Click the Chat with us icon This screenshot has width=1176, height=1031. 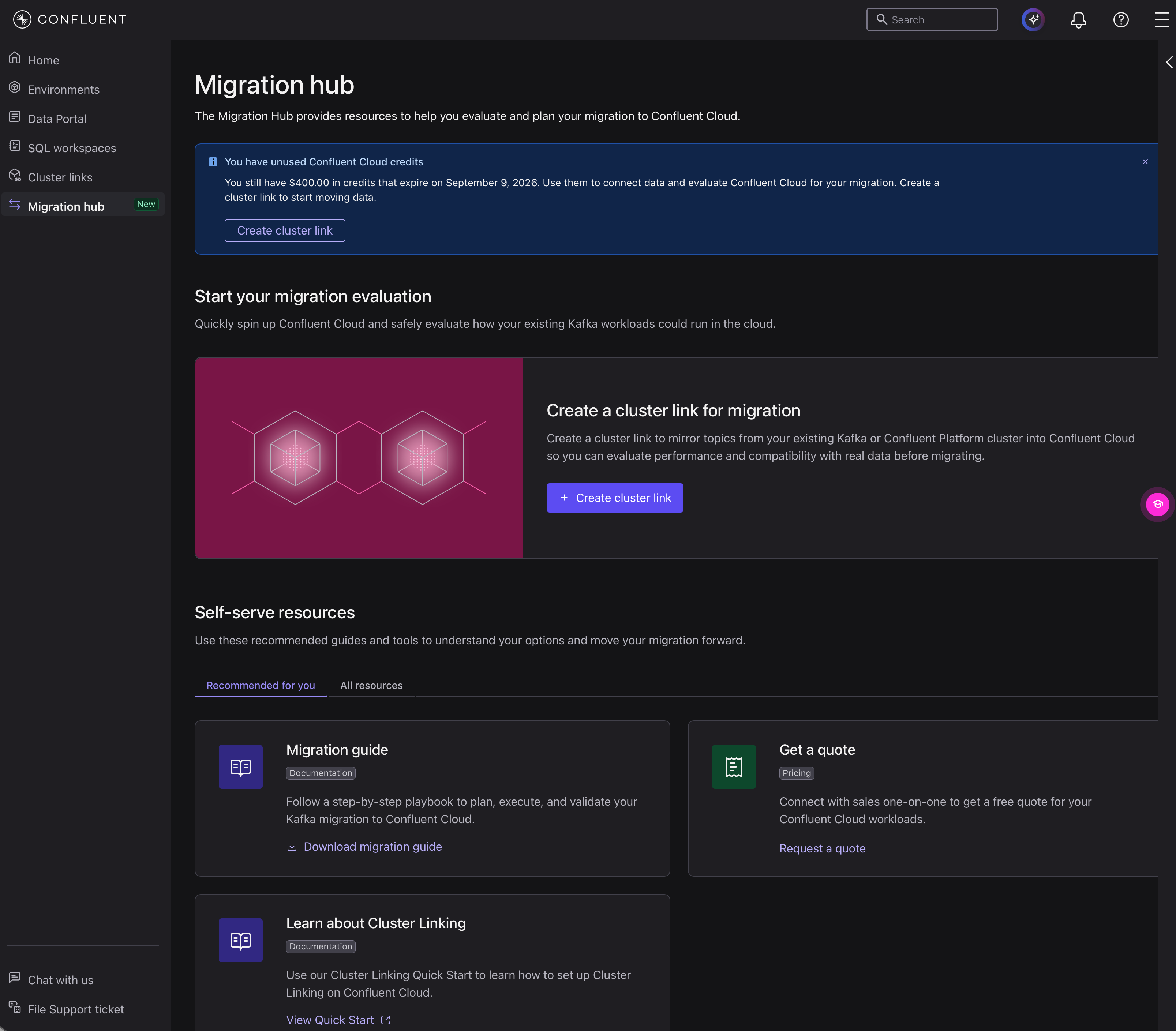coord(15,978)
